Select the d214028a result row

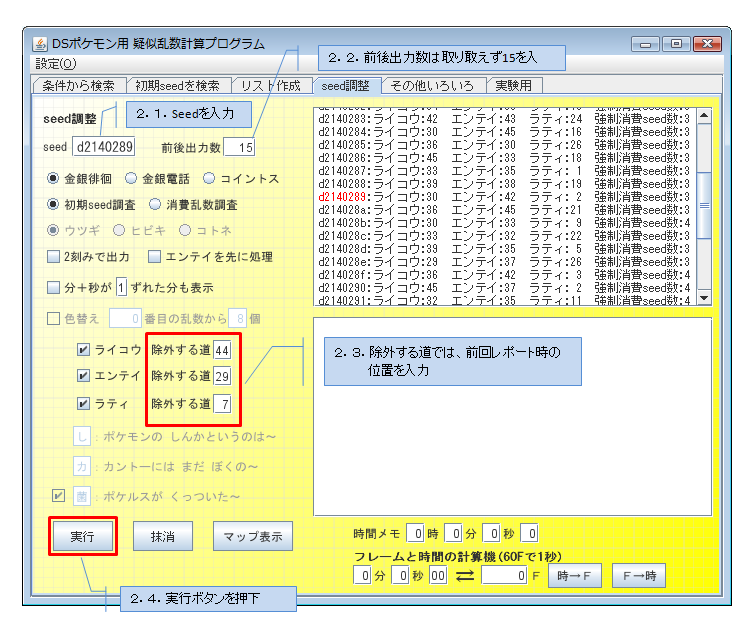504,210
